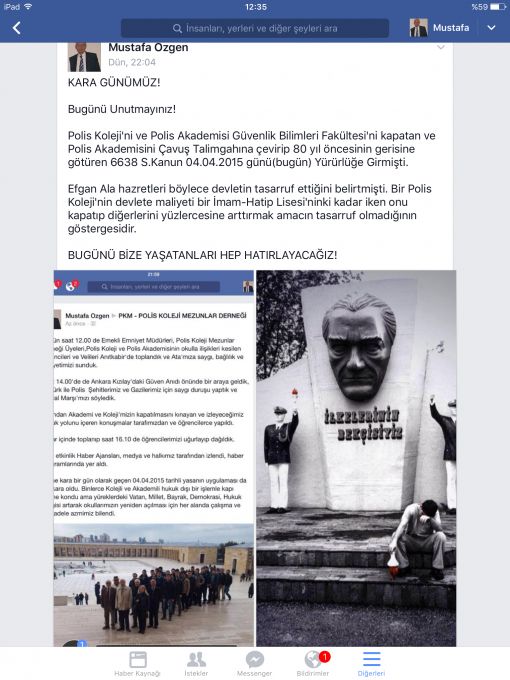Image resolution: width=510 pixels, height=680 pixels.
Task: Open Mustafa Özgen author avatar
Action: coord(84,57)
